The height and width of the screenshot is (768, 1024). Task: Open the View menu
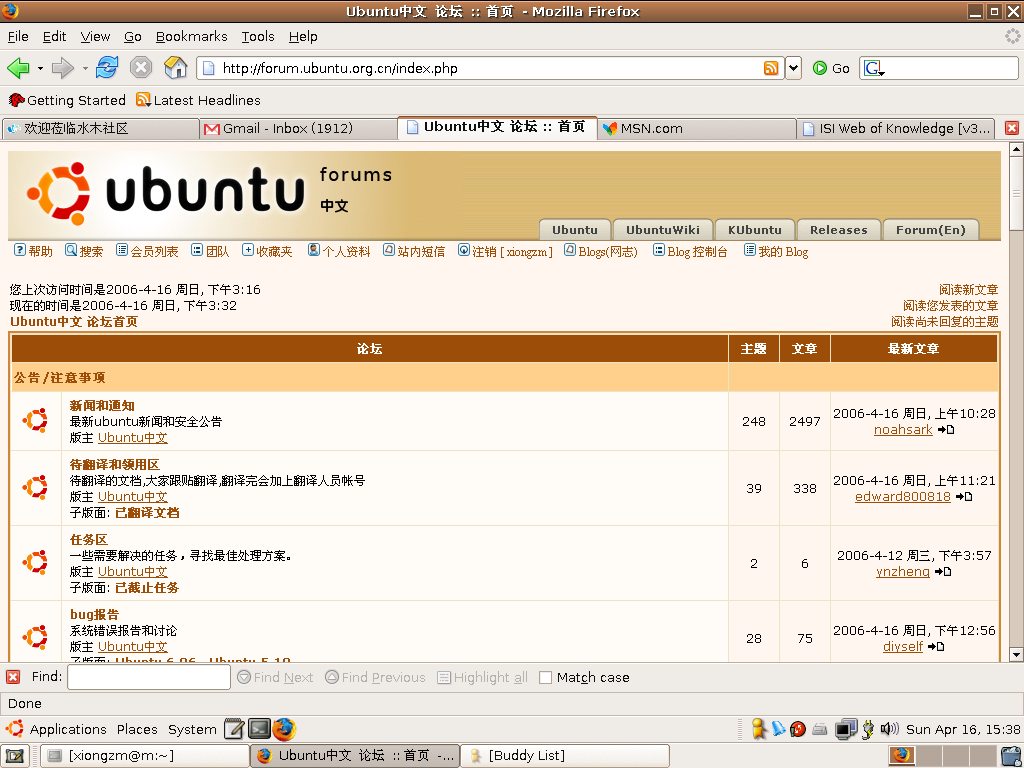[x=95, y=37]
